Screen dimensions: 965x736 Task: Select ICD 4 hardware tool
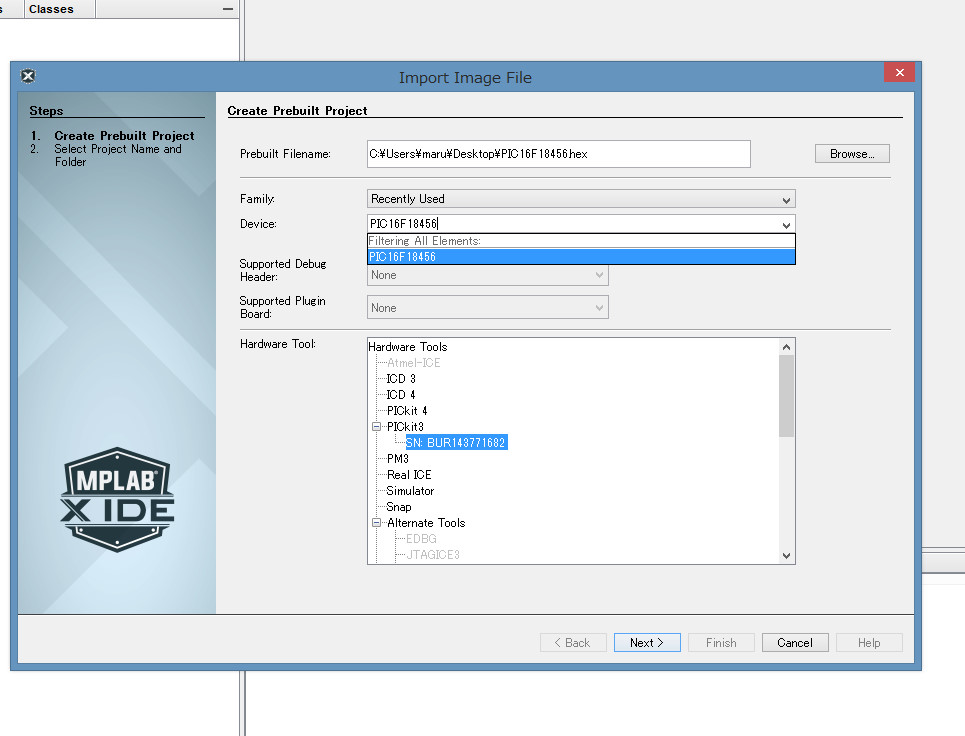coord(401,395)
